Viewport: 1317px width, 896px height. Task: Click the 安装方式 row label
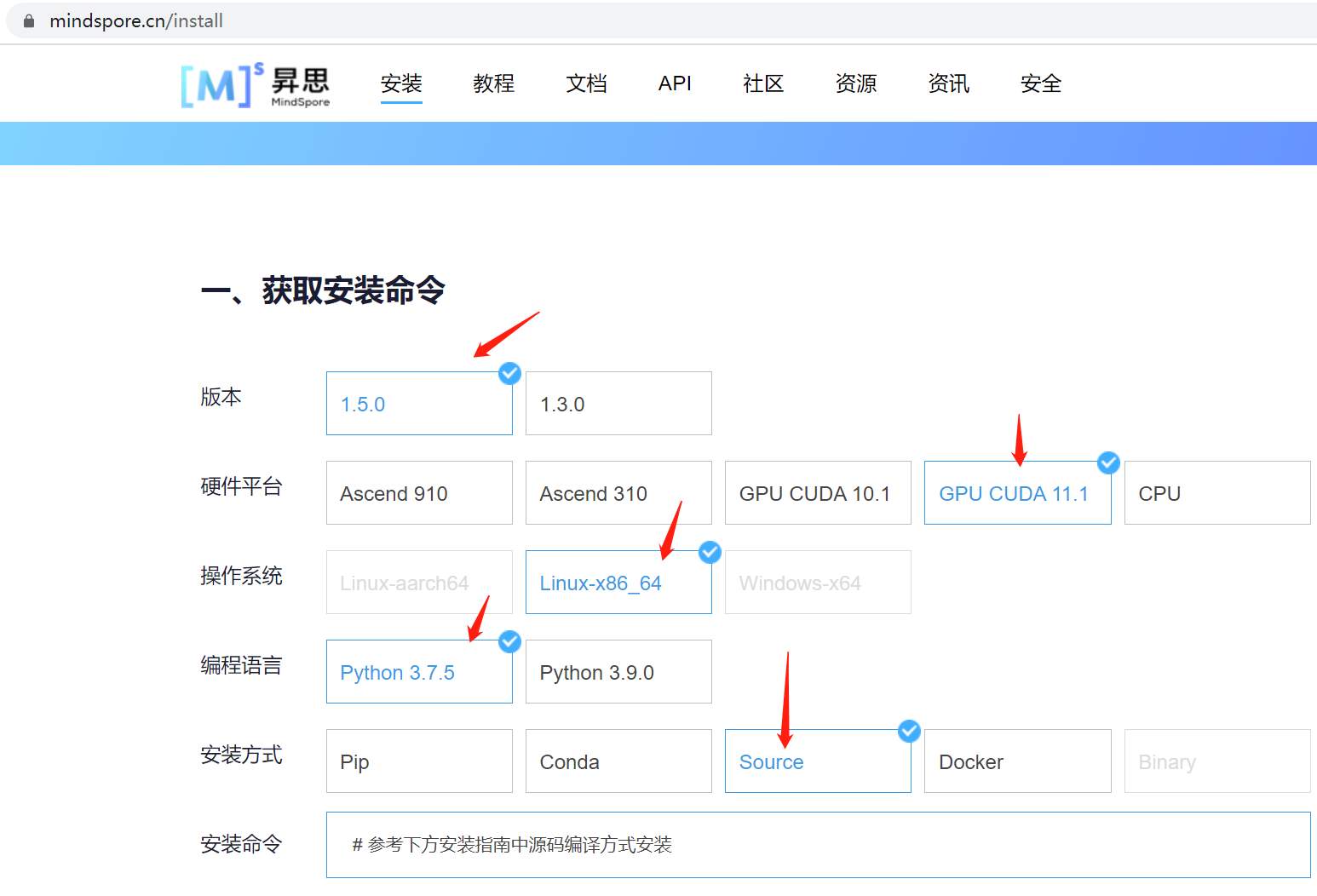pyautogui.click(x=241, y=755)
